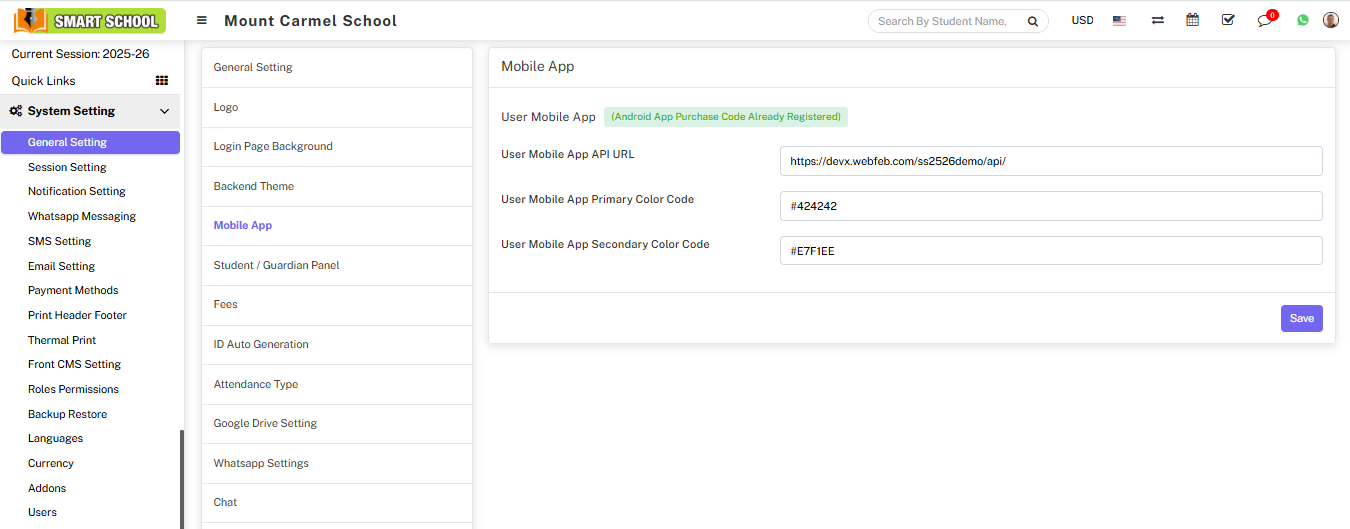Click the User Mobile App API URL field

point(1050,161)
